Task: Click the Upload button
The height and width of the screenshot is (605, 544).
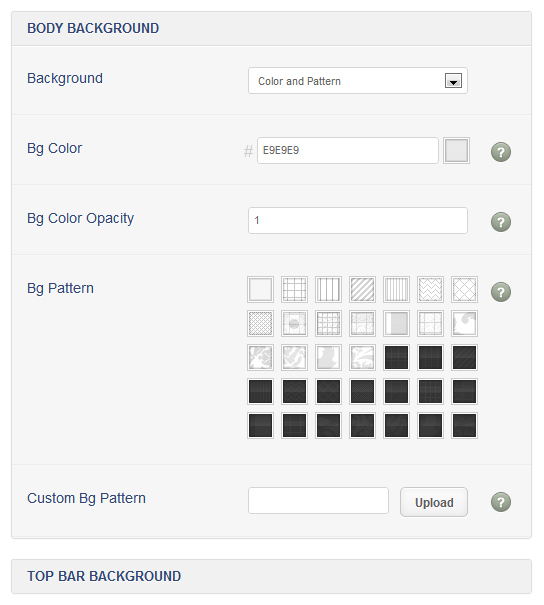Action: pyautogui.click(x=434, y=502)
